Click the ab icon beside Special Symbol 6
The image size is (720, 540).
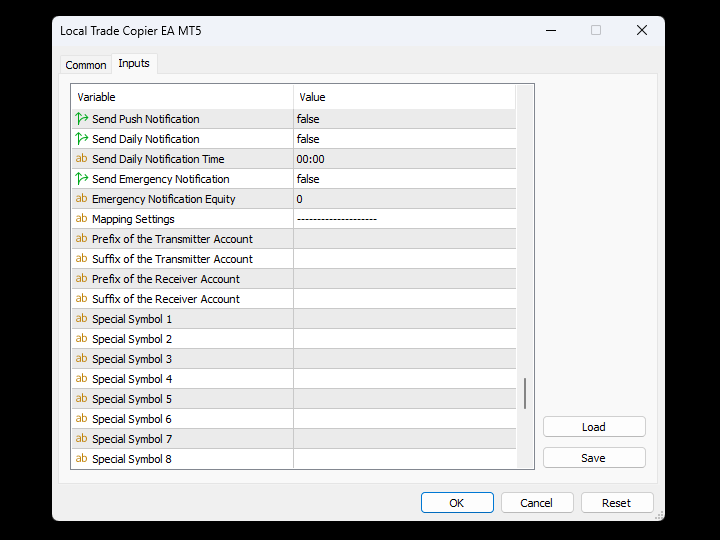(x=81, y=418)
